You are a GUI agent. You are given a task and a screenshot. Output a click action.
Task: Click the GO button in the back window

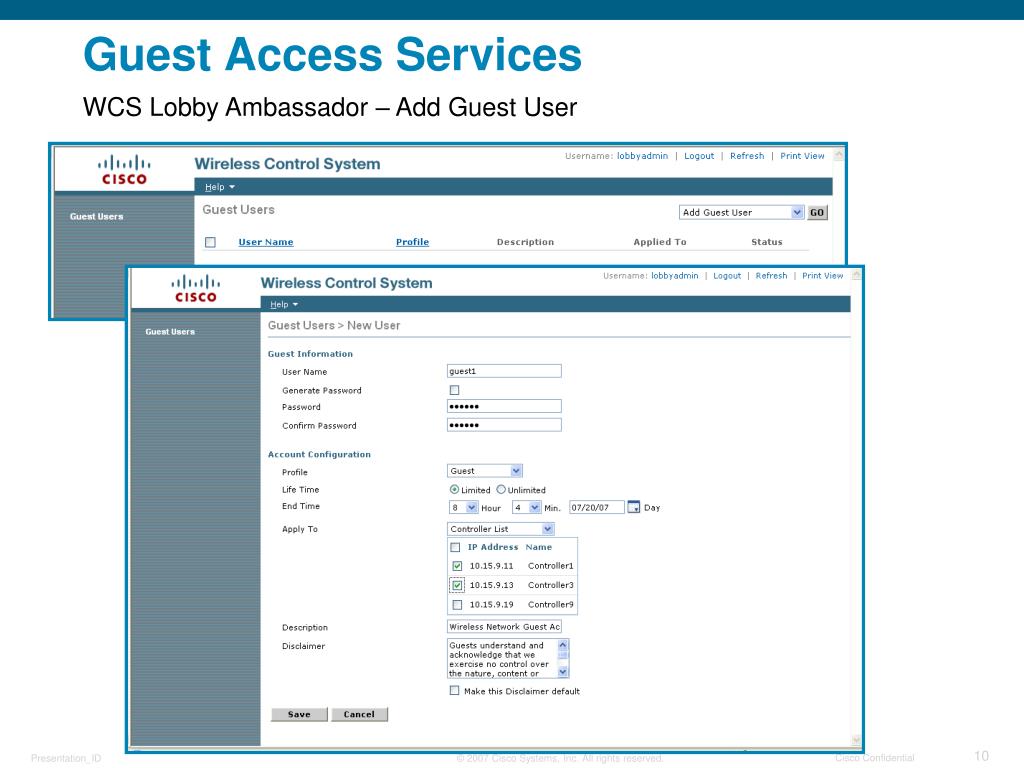click(817, 212)
